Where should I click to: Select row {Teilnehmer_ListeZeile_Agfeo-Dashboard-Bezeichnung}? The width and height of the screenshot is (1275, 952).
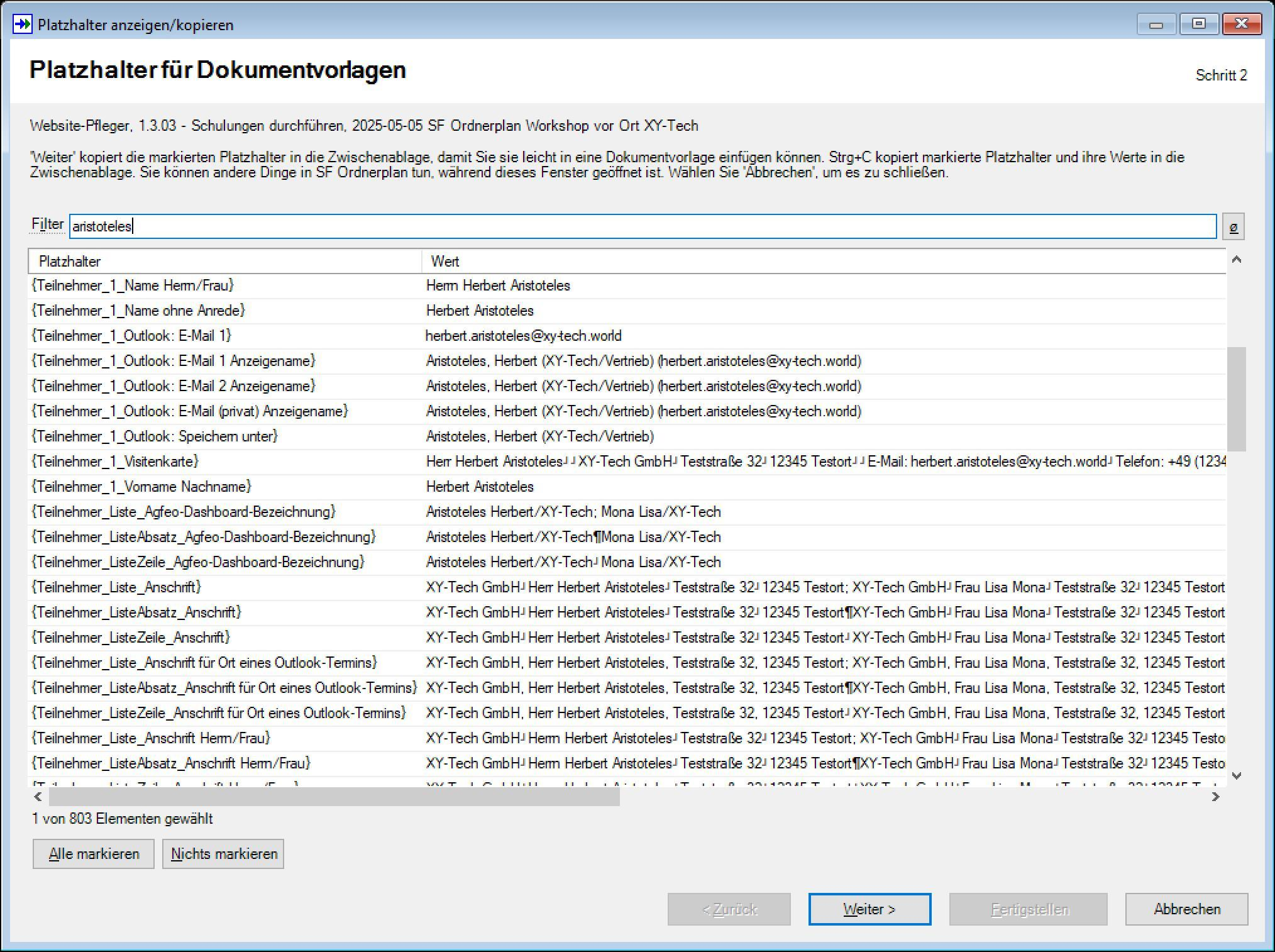point(627,562)
